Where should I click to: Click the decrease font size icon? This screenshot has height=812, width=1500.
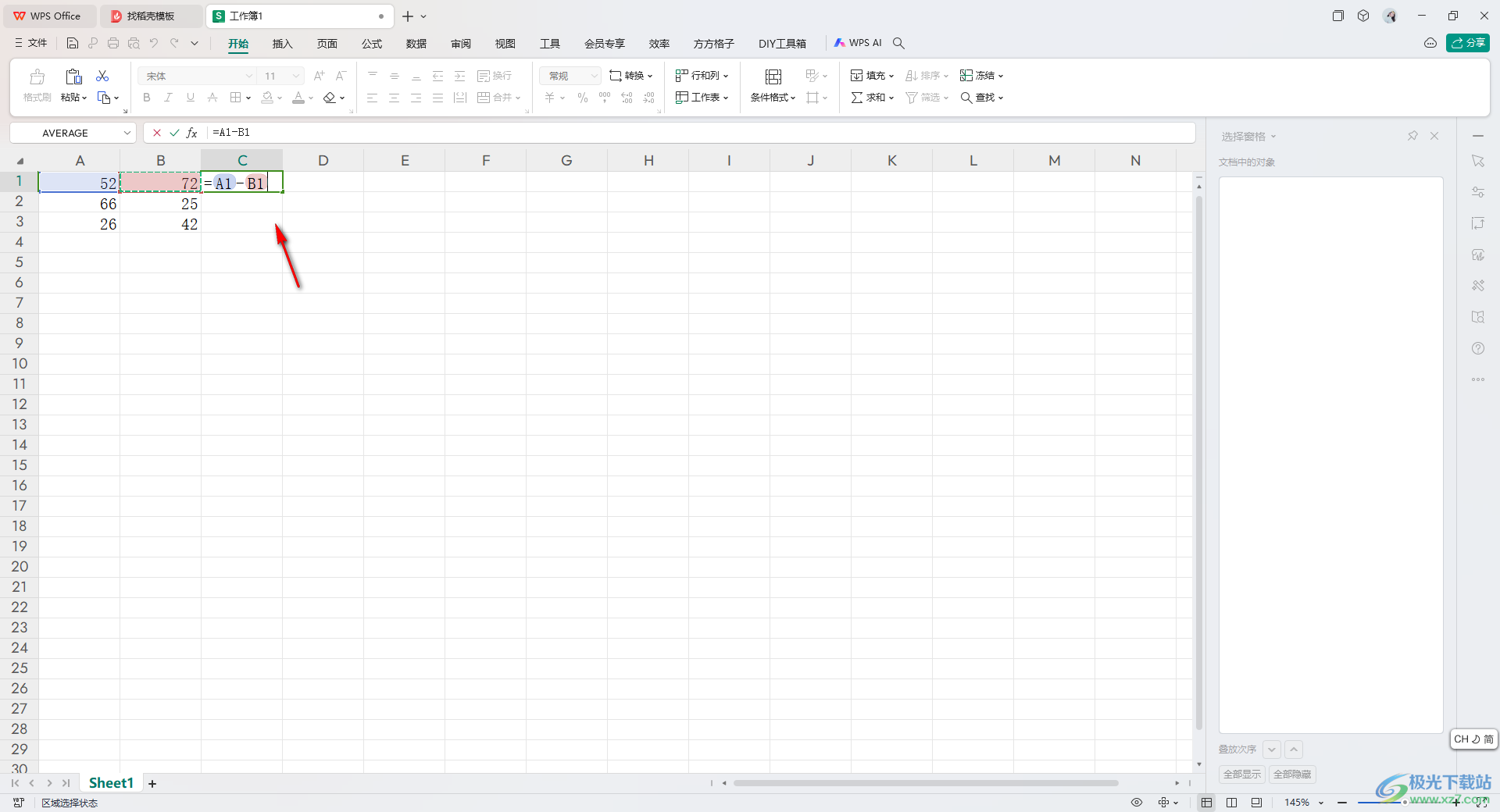341,76
